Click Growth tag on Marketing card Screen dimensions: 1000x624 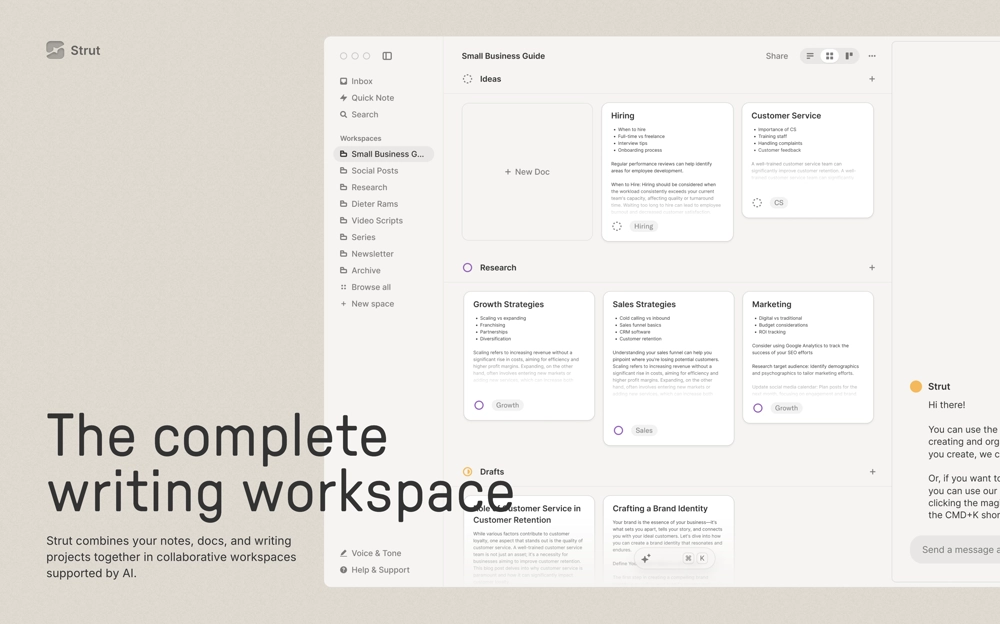pos(786,408)
